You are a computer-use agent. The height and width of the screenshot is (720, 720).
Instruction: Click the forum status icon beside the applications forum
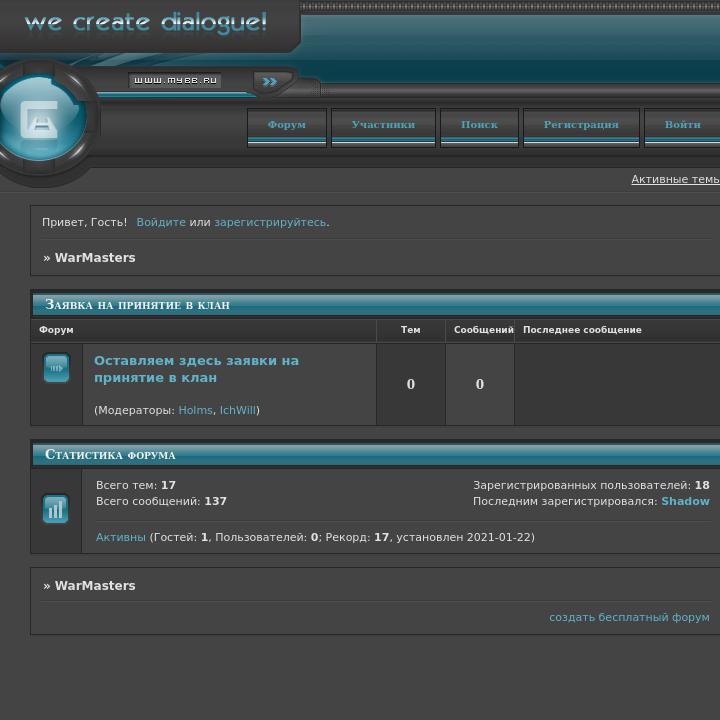(x=56, y=368)
